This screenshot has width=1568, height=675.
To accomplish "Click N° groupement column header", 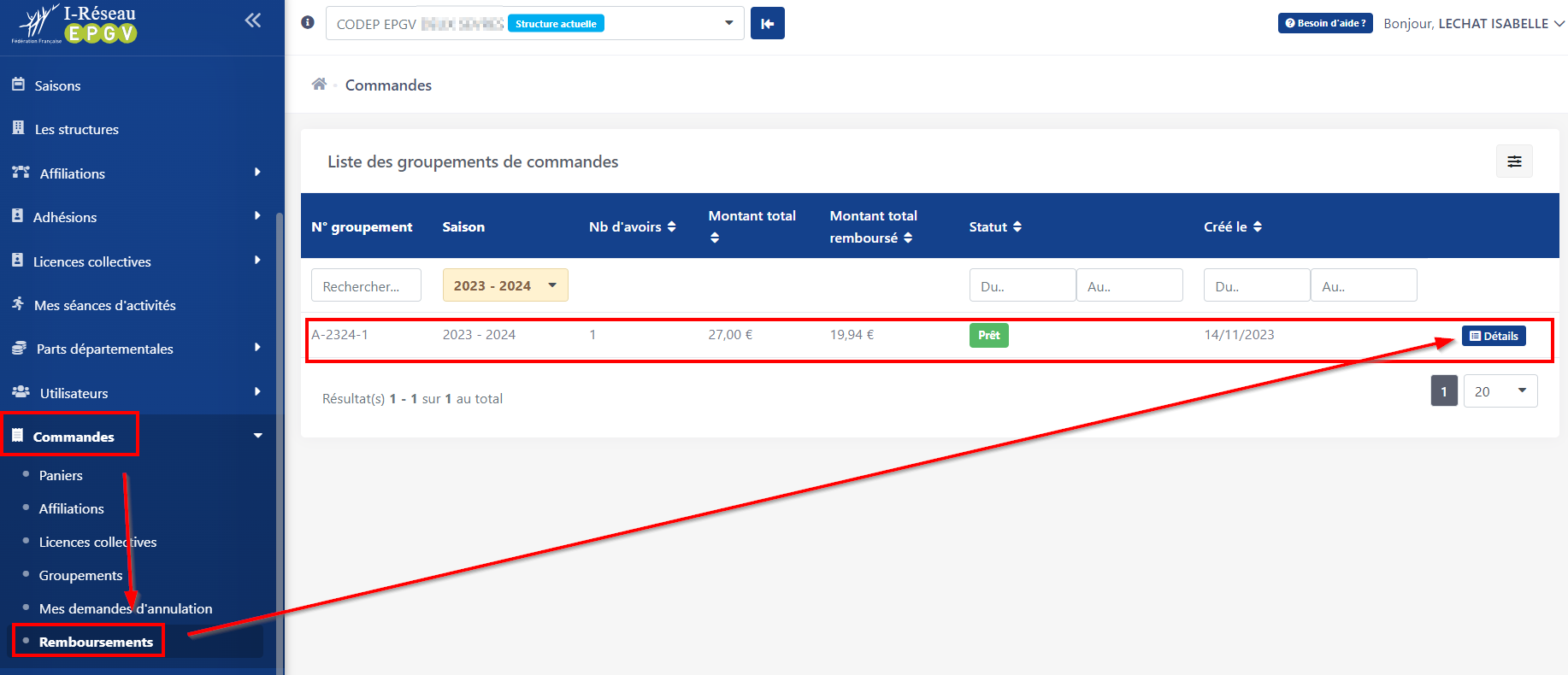I will [362, 227].
